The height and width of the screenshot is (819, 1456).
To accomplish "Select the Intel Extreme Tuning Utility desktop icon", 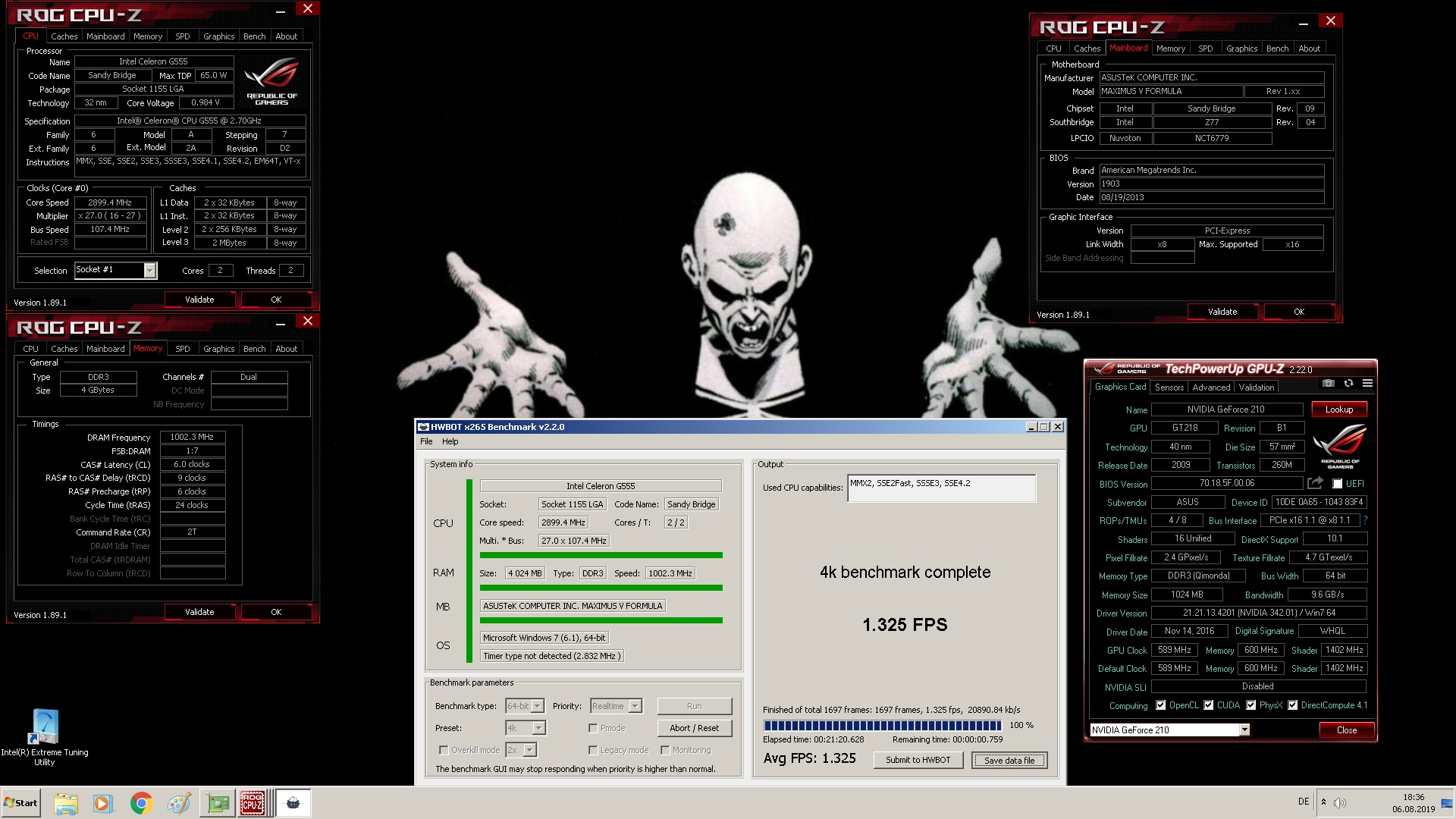I will 45,737.
